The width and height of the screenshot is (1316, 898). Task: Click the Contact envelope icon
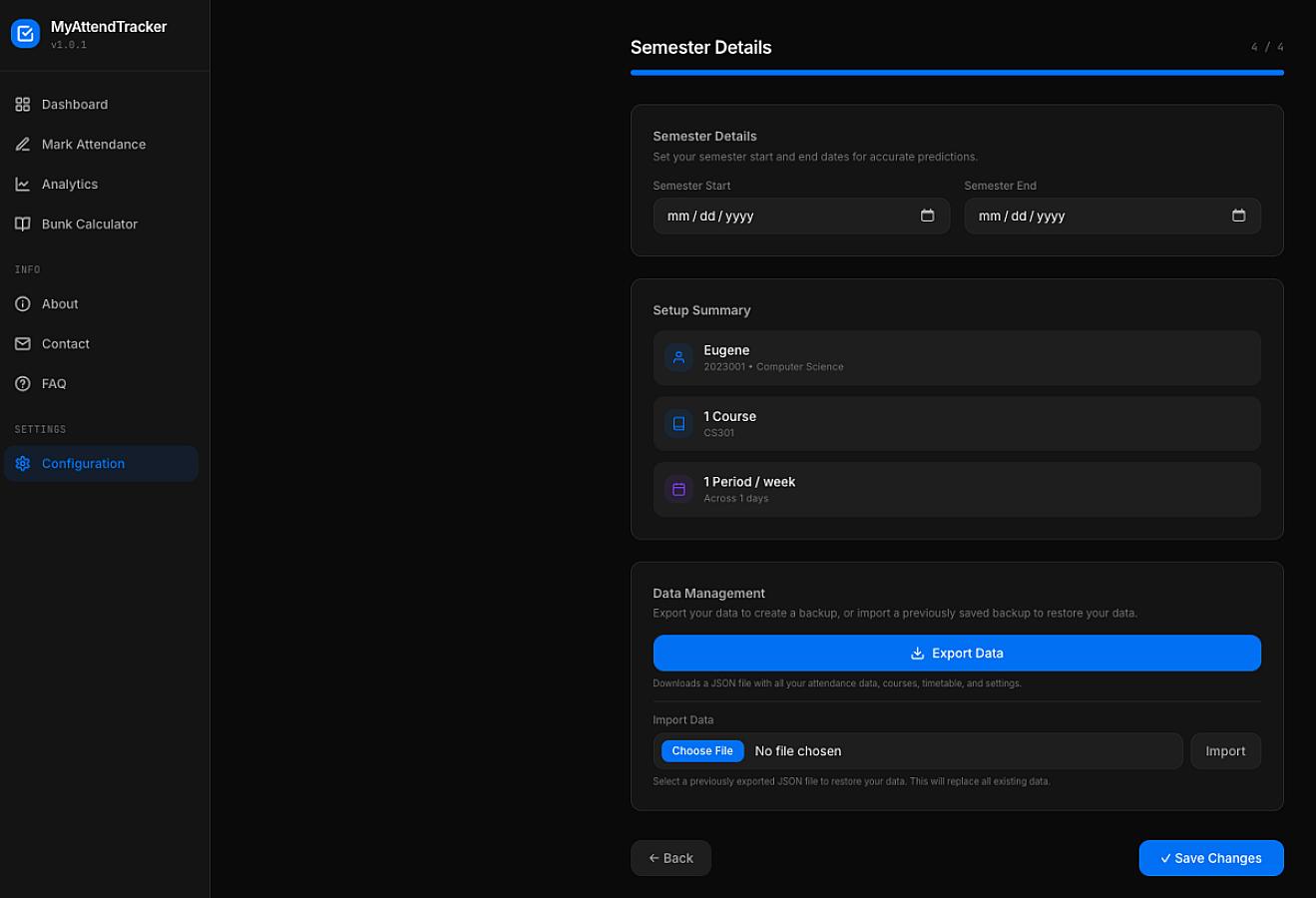pos(23,343)
